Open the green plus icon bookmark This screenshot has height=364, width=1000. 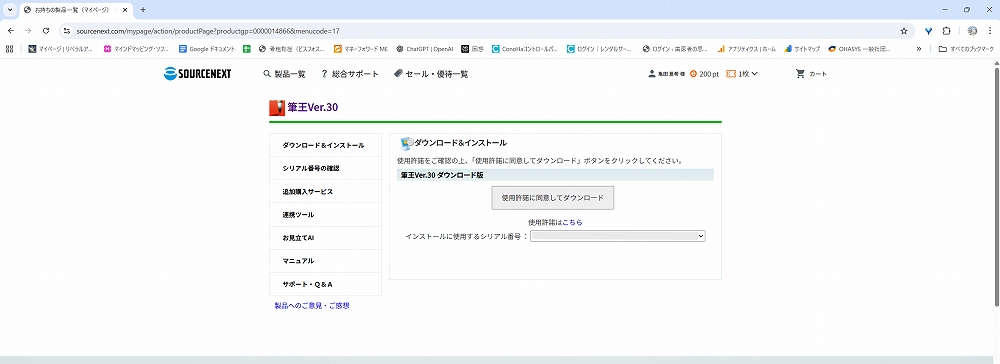247,48
